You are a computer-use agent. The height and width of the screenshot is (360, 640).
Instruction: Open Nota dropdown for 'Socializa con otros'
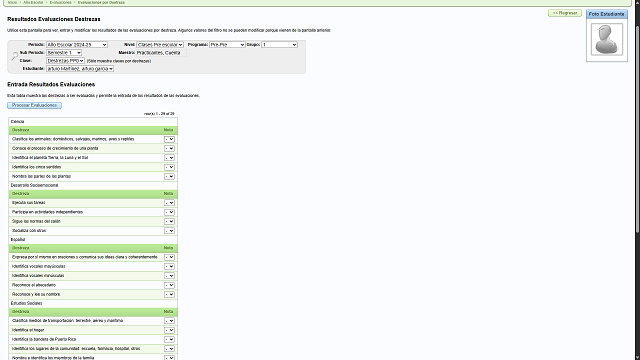tap(169, 231)
